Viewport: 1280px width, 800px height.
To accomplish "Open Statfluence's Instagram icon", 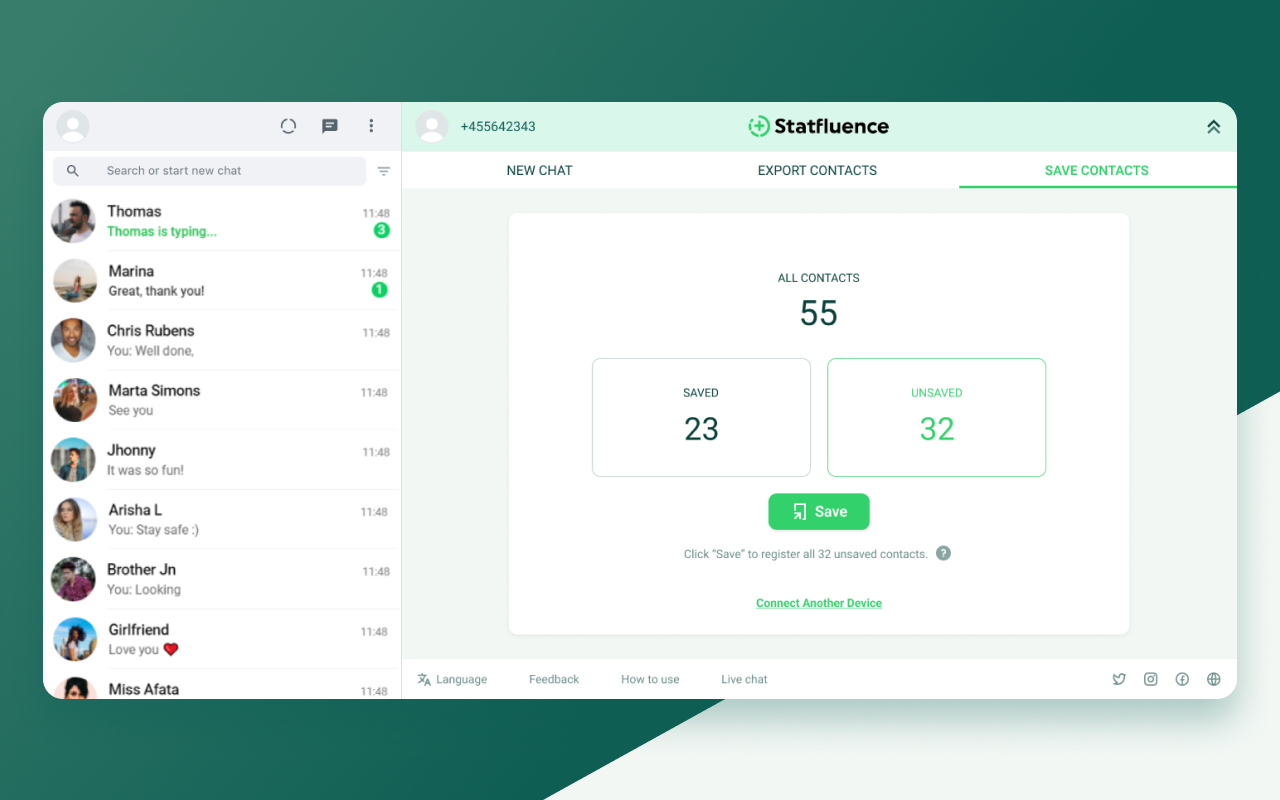I will pyautogui.click(x=1150, y=679).
